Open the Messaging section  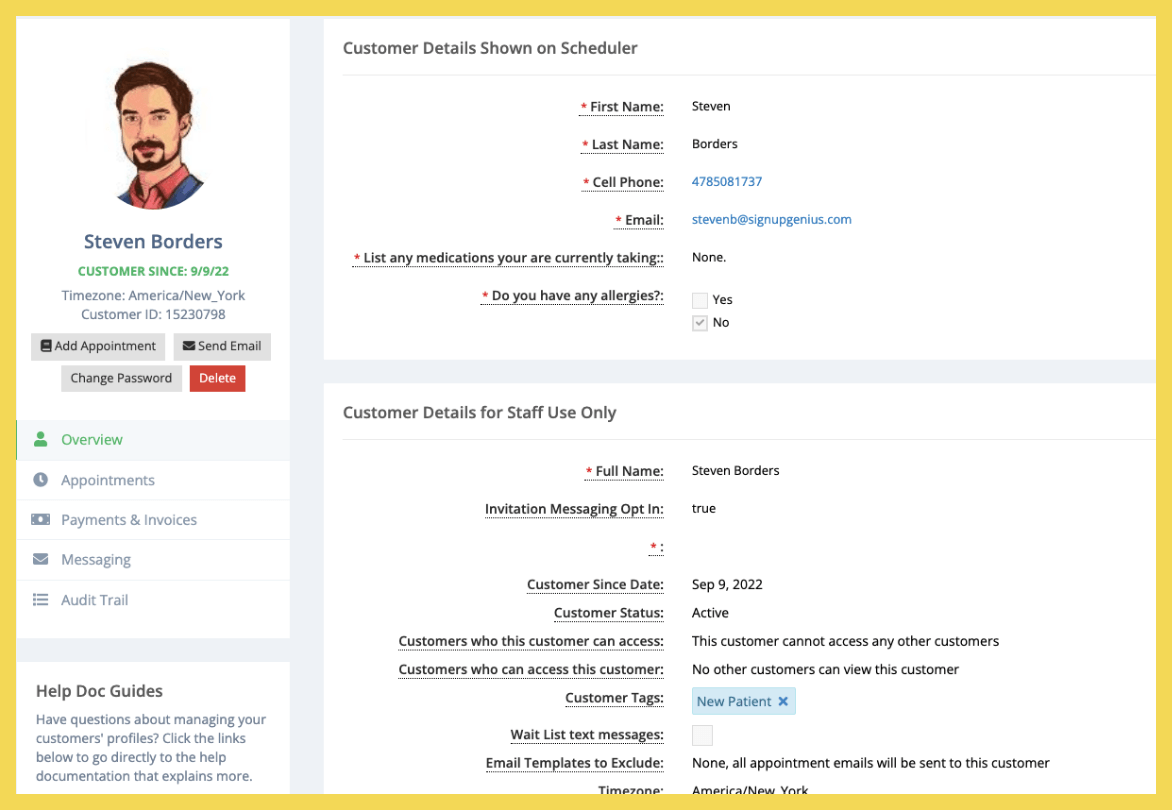[x=153, y=560]
